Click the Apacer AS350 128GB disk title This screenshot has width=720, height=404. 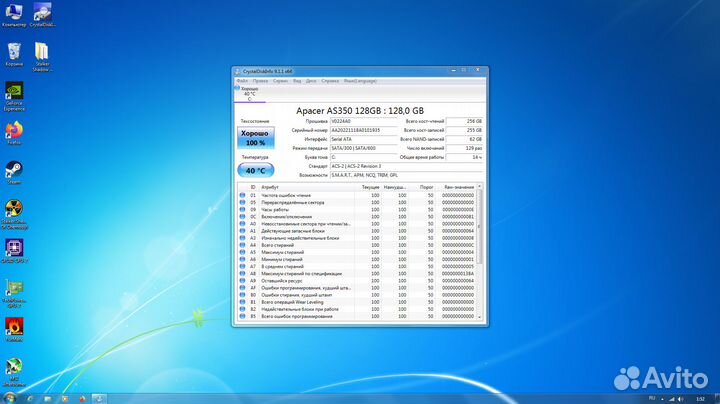[360, 111]
